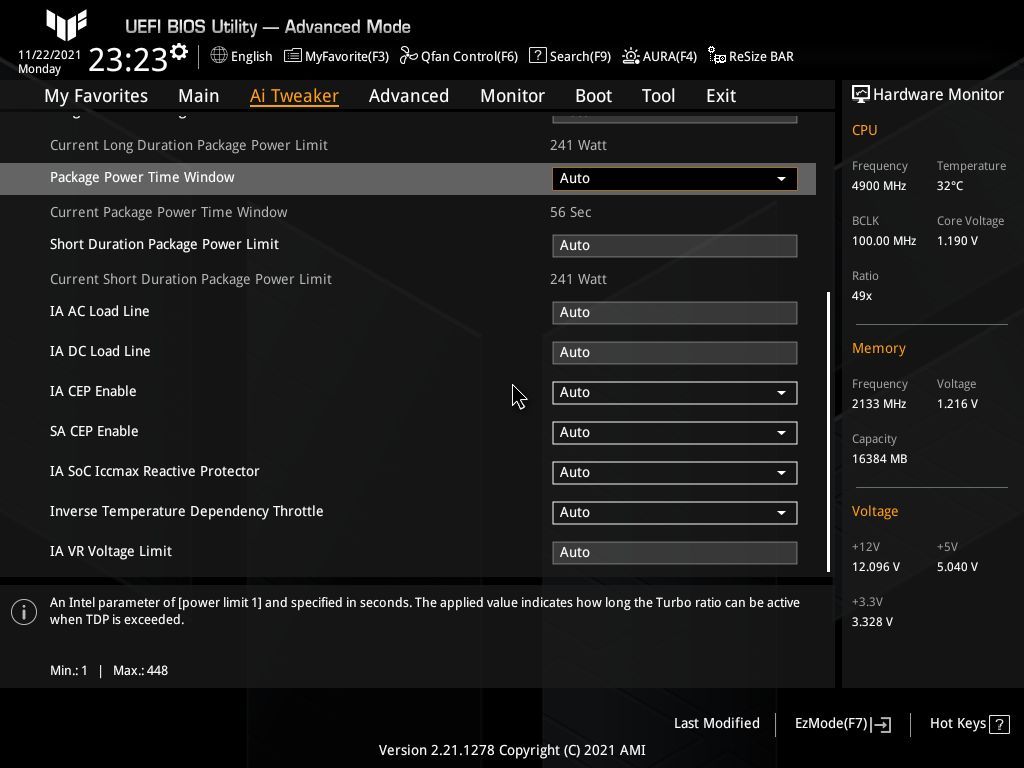1024x768 pixels.
Task: Click the Hardware Monitor screen icon
Action: pos(860,95)
